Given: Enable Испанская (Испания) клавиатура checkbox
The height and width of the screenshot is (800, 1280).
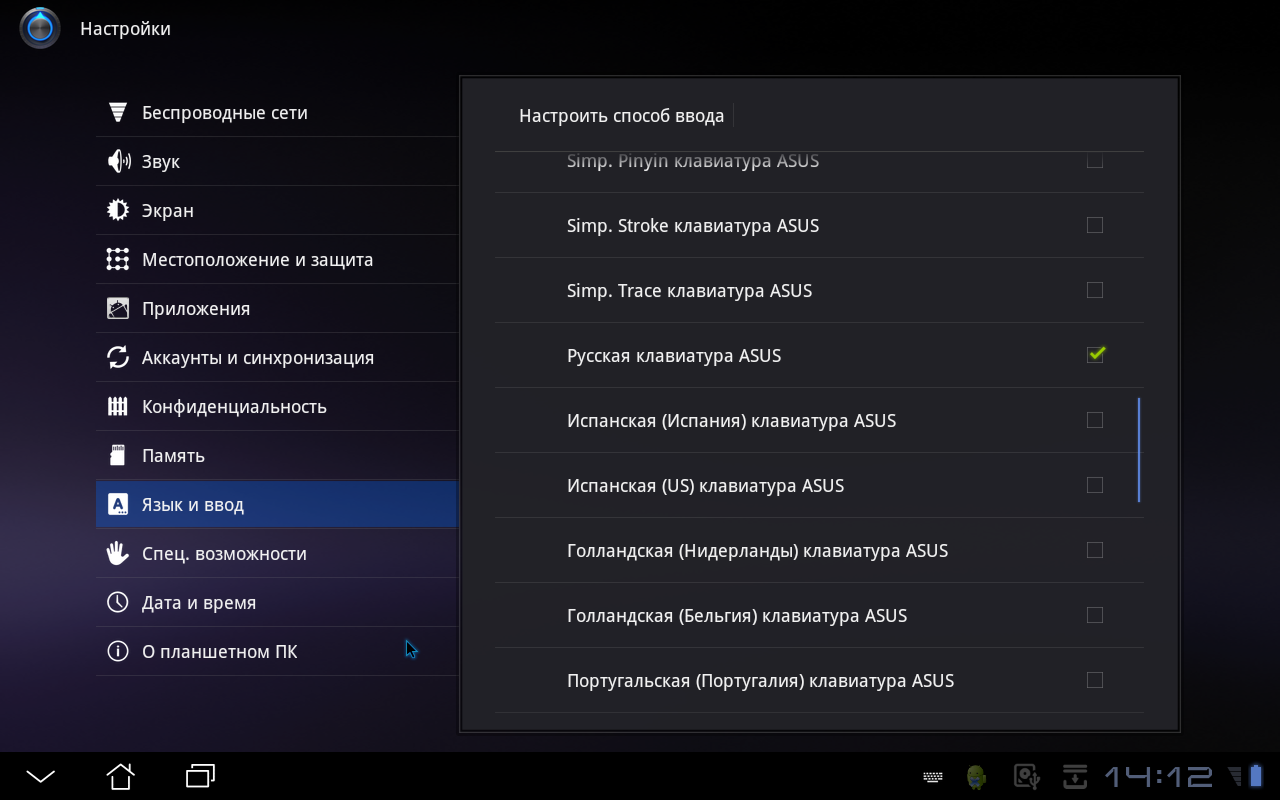Looking at the screenshot, I should click(x=1095, y=420).
